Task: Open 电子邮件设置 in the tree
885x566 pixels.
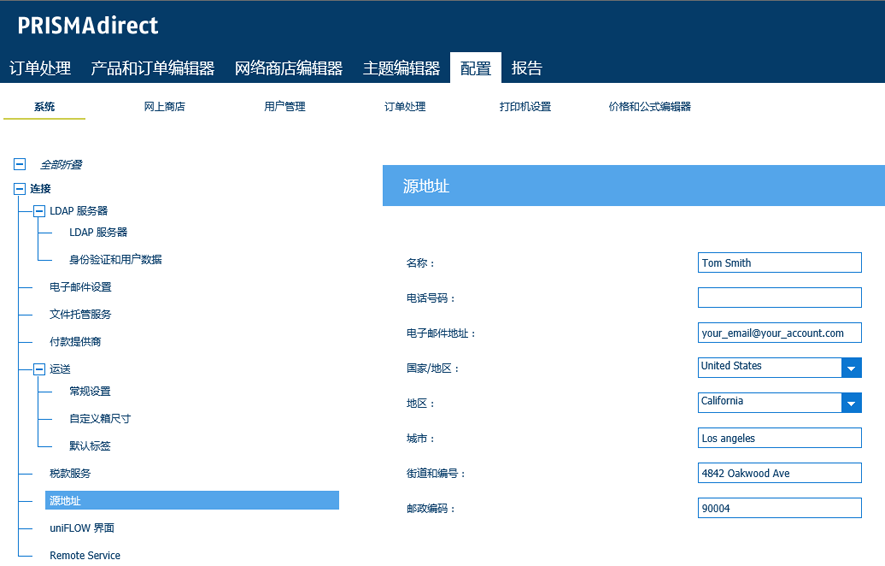Action: click(80, 287)
